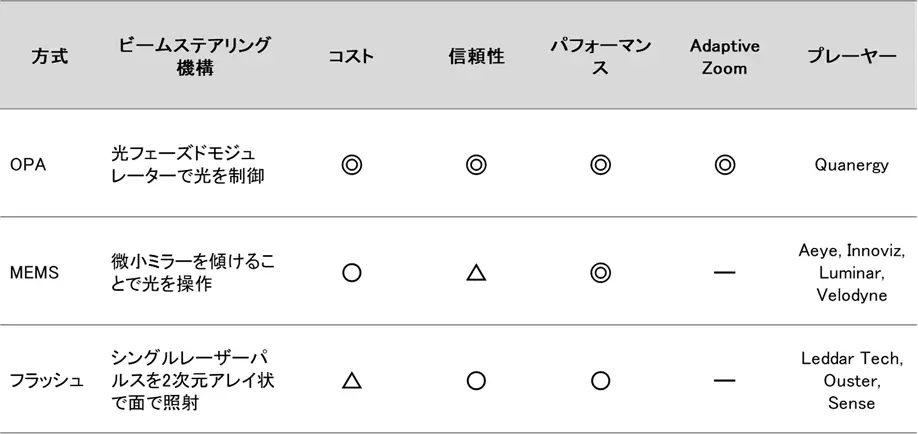The image size is (918, 434).
Task: Select the MEMS row label
Action: (x=34, y=273)
